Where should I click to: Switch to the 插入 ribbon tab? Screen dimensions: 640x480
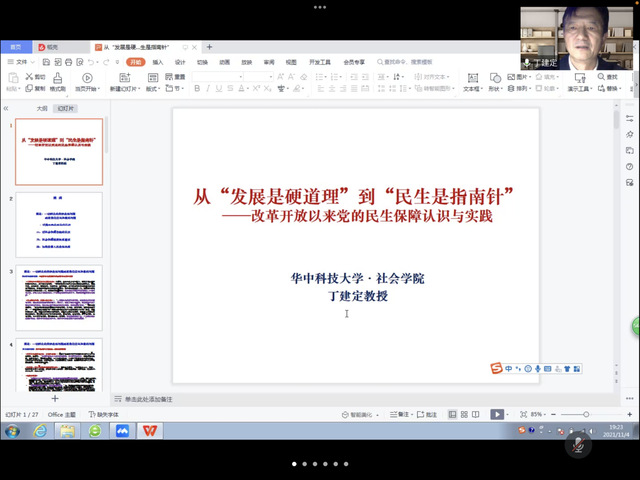coord(158,62)
